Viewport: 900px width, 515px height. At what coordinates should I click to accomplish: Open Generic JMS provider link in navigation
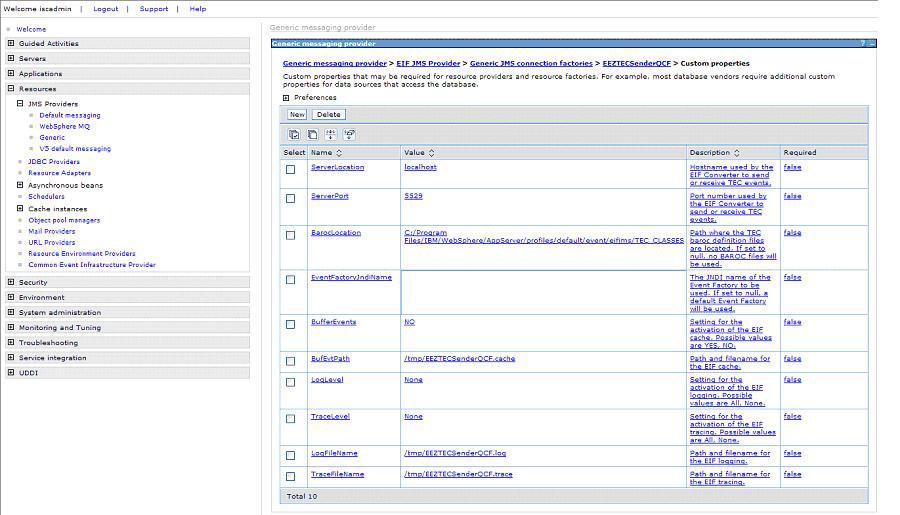(52, 138)
